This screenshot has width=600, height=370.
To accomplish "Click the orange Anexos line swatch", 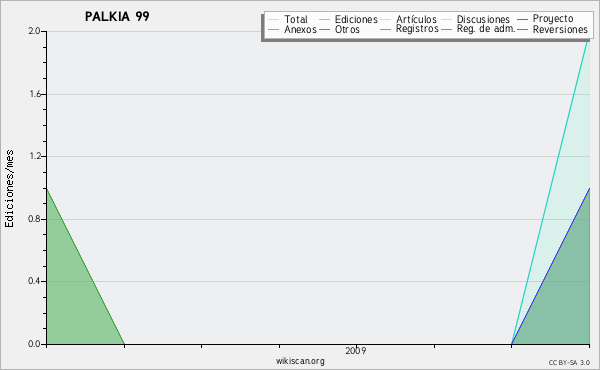I will (274, 29).
